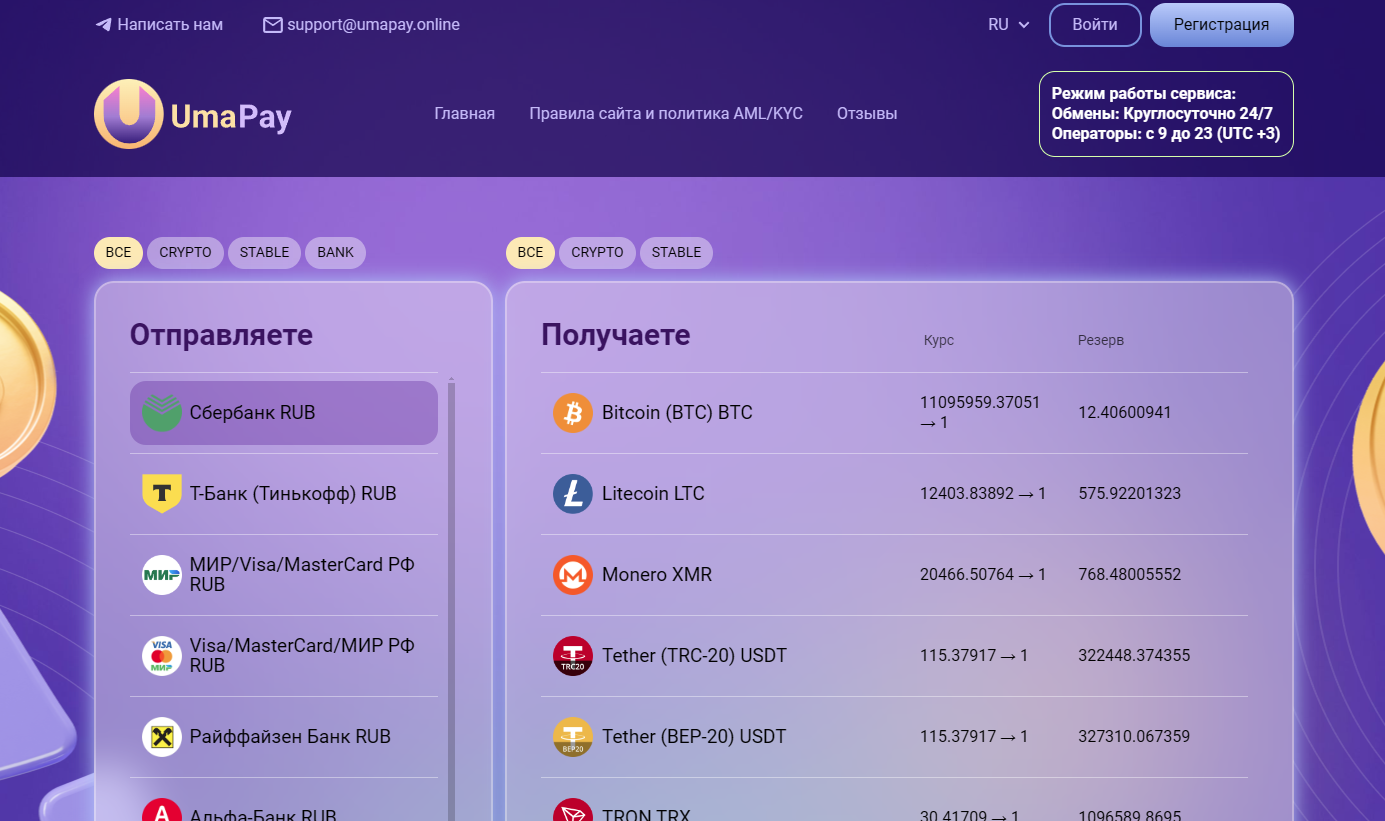
Task: Click the Raiffeisen Bank yellow icon
Action: click(161, 737)
